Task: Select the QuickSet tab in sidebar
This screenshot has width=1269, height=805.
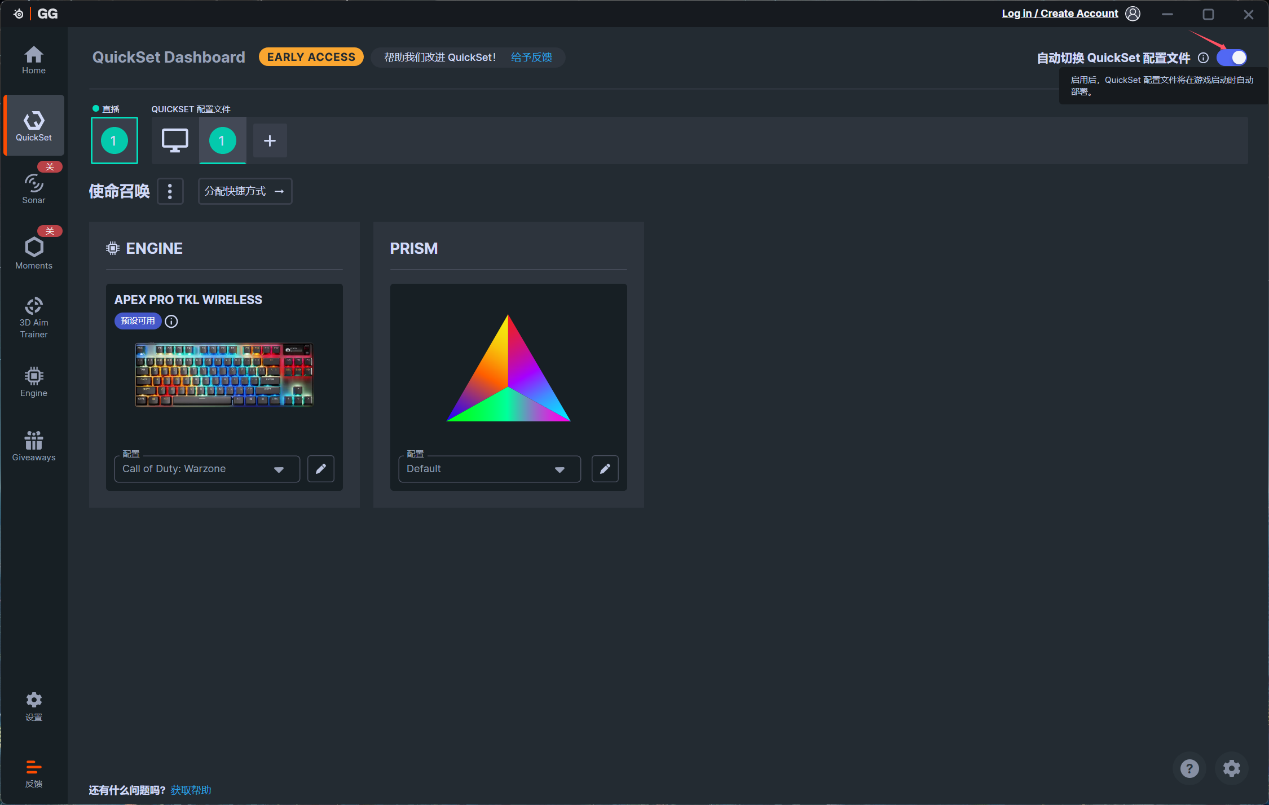Action: (34, 125)
